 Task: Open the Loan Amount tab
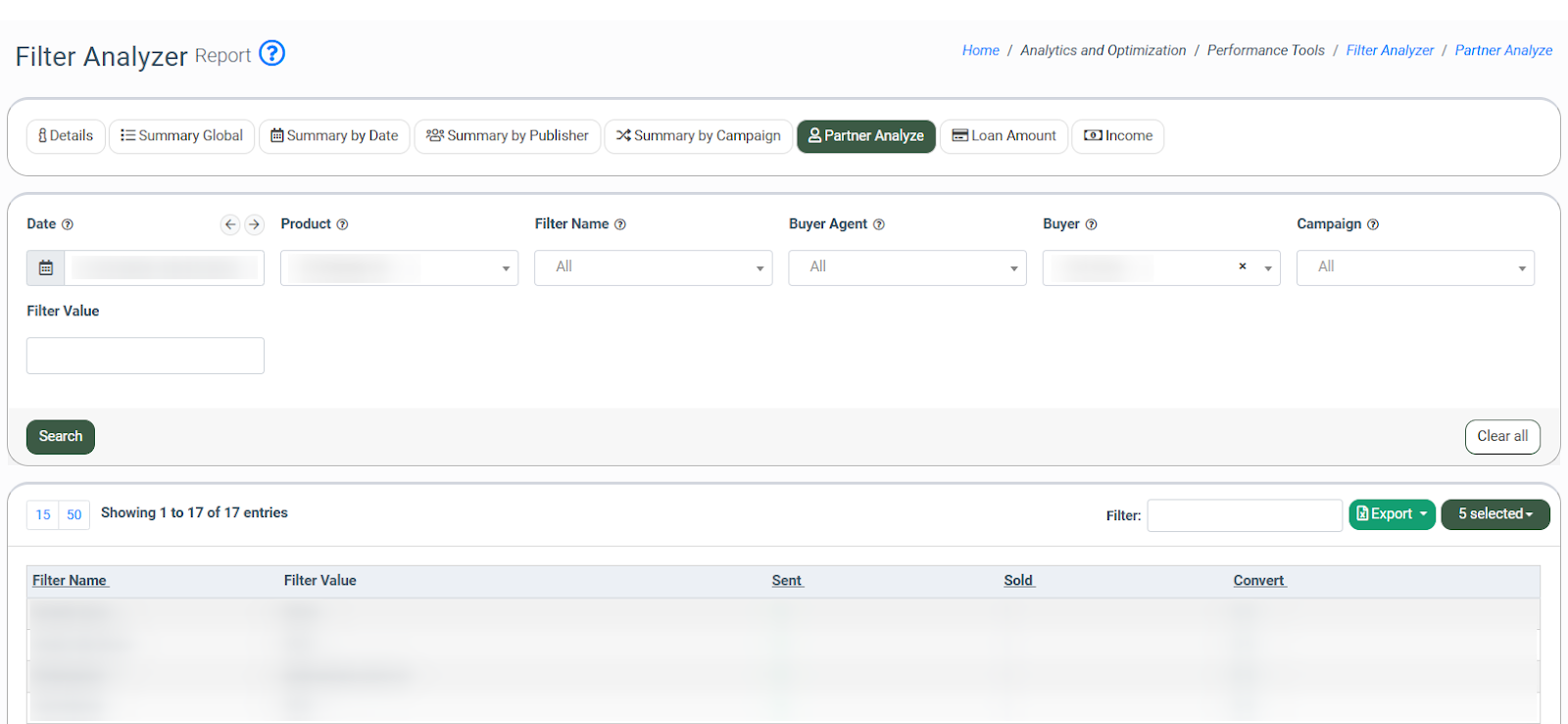(x=1004, y=136)
